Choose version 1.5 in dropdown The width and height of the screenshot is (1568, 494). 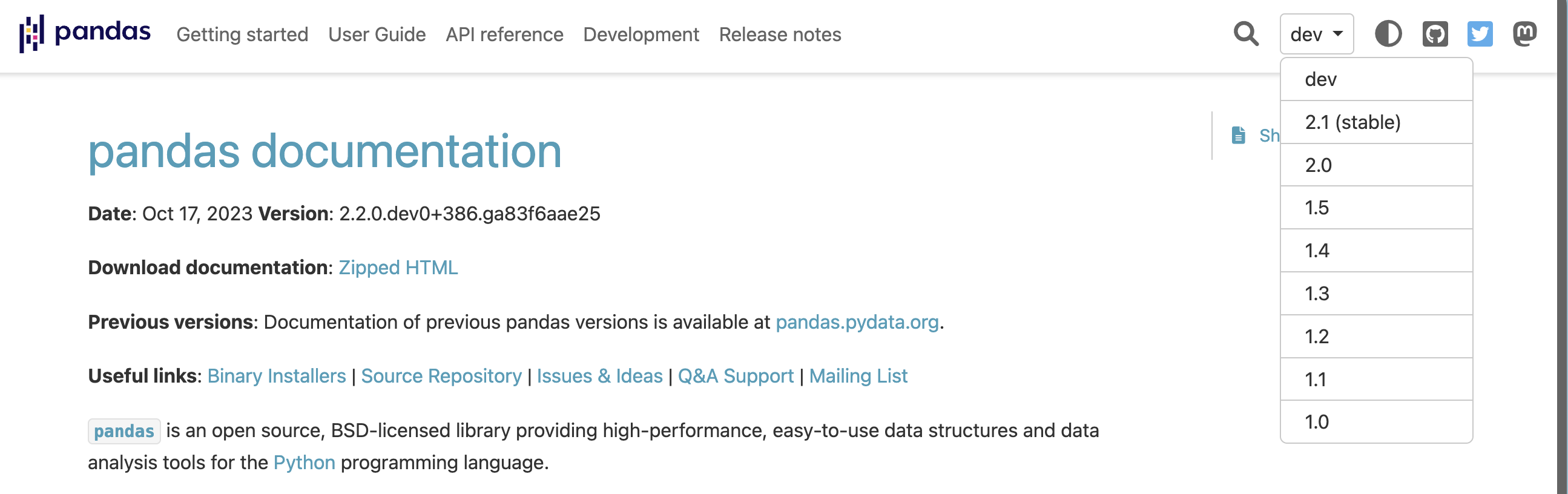pyautogui.click(x=1376, y=208)
